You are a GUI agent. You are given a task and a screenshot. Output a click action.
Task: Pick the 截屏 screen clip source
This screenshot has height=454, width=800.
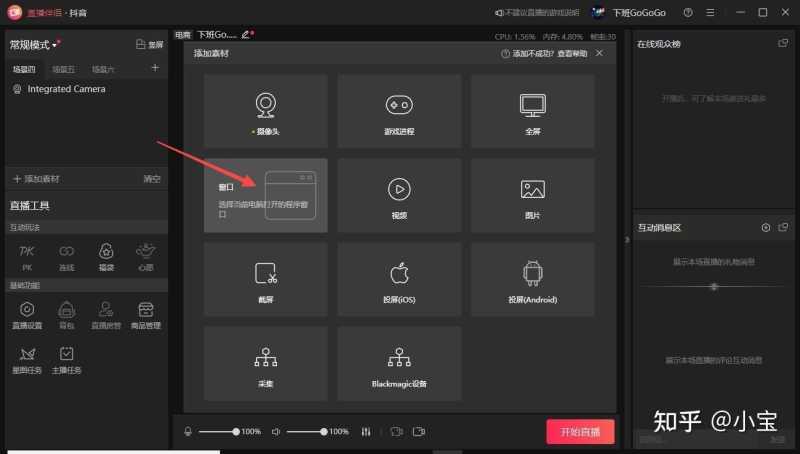(x=265, y=279)
